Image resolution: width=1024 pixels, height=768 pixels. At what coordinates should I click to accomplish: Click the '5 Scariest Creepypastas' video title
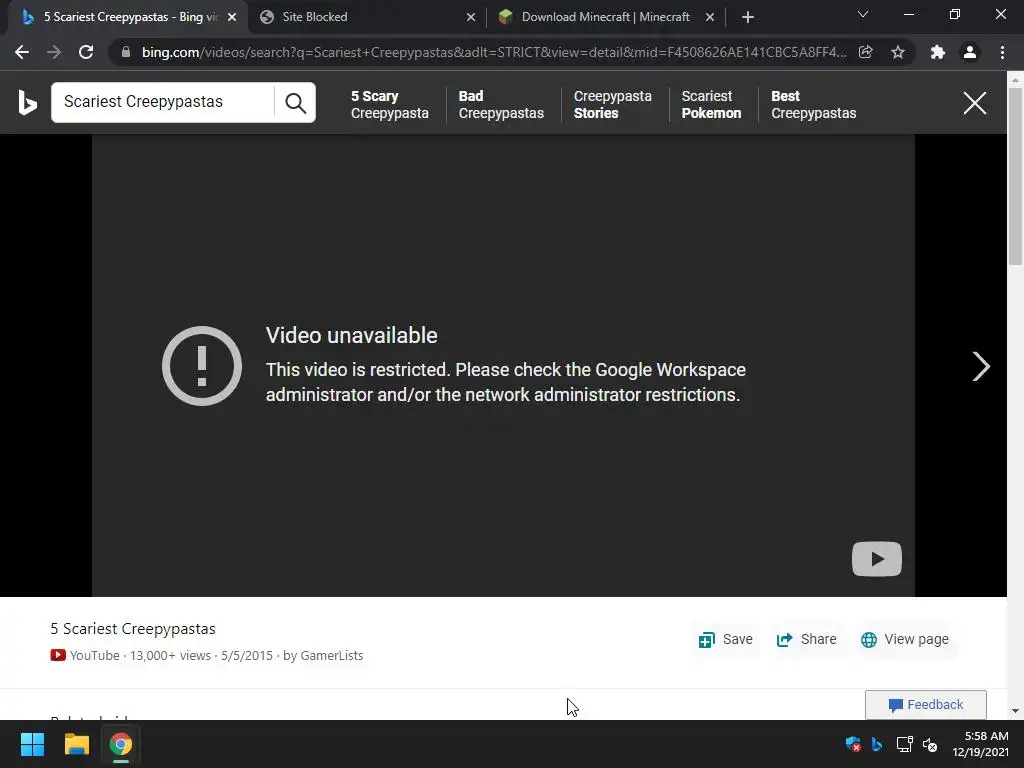click(133, 629)
